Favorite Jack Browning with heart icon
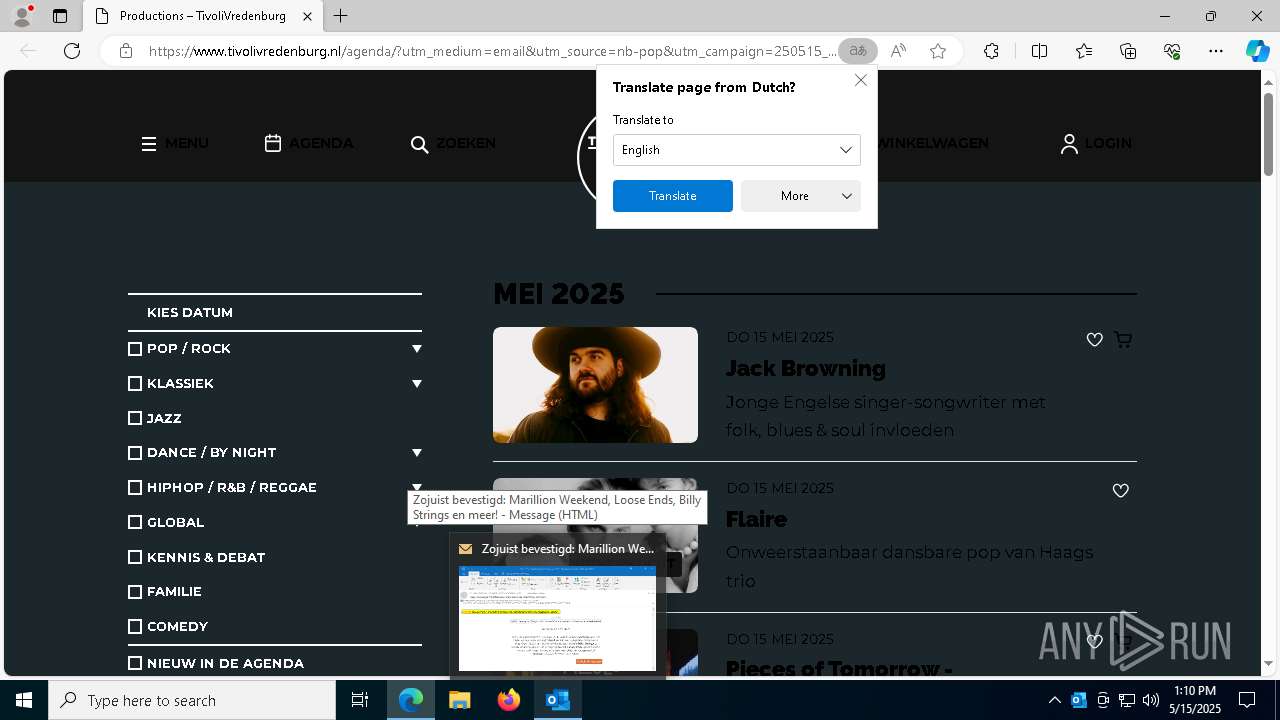The width and height of the screenshot is (1280, 720). pos(1094,340)
